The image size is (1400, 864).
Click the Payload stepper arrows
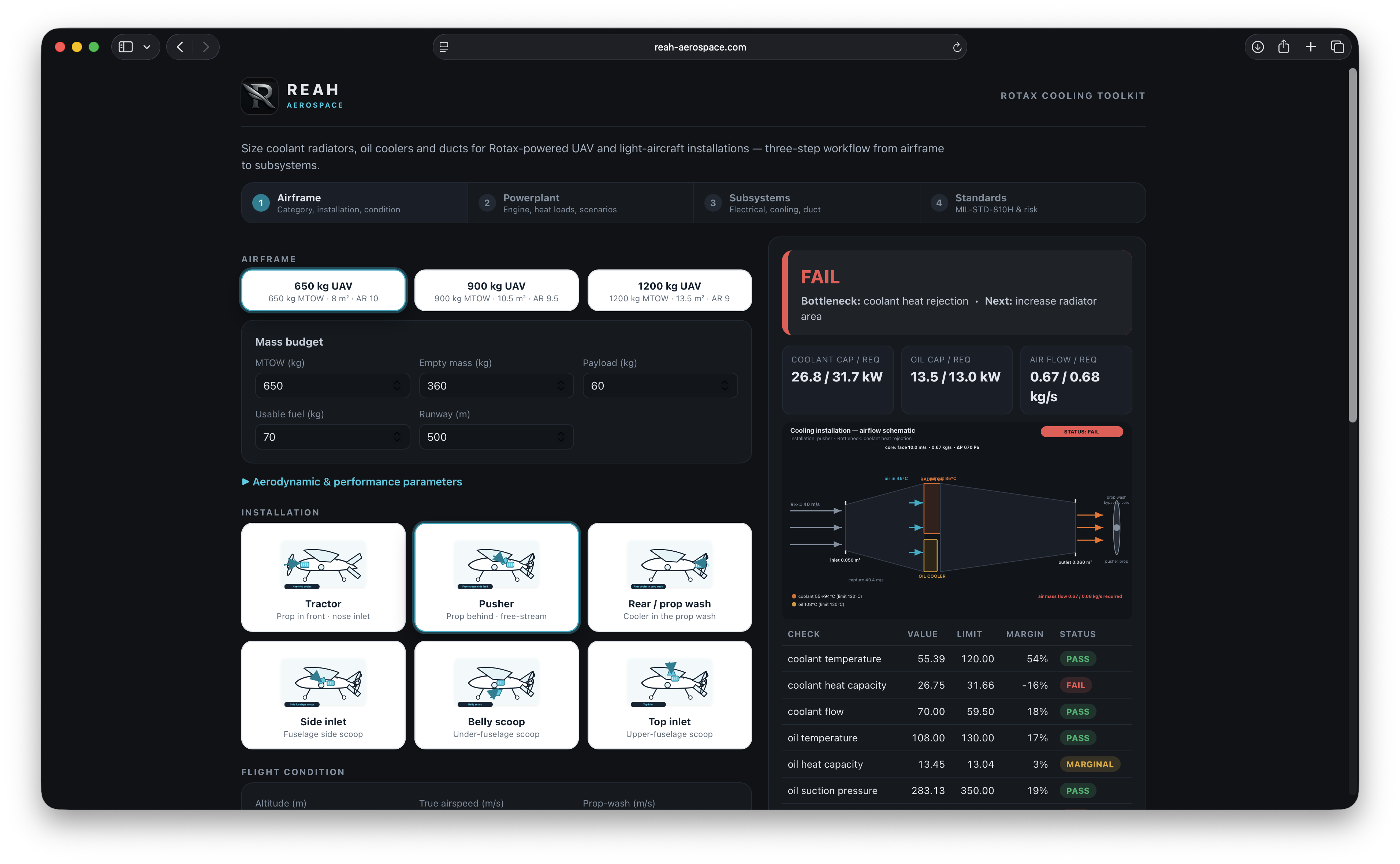724,386
